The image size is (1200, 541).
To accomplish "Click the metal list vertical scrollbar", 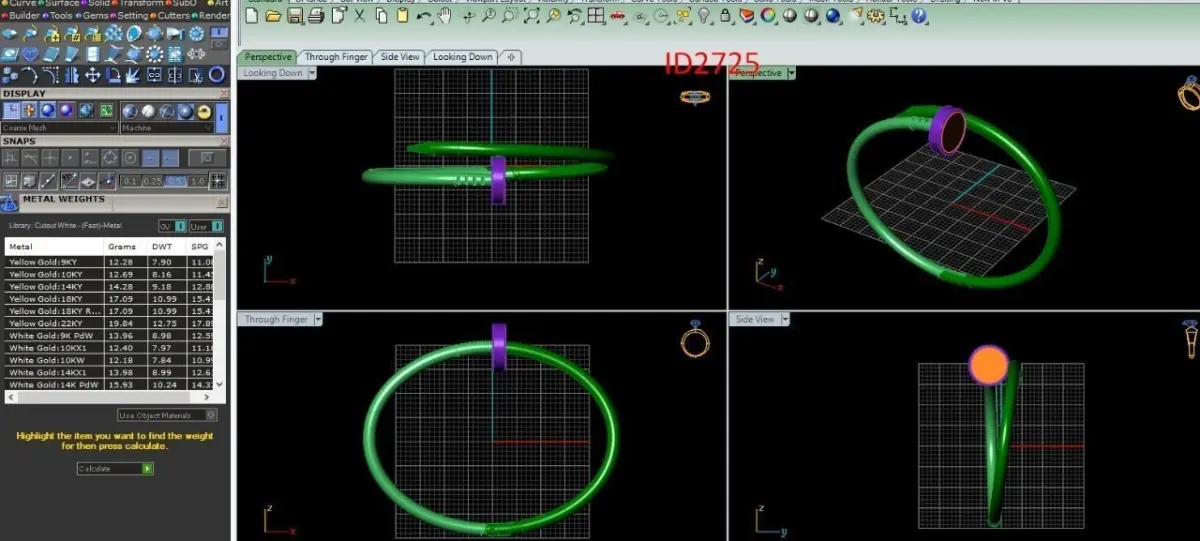I will pos(221,315).
